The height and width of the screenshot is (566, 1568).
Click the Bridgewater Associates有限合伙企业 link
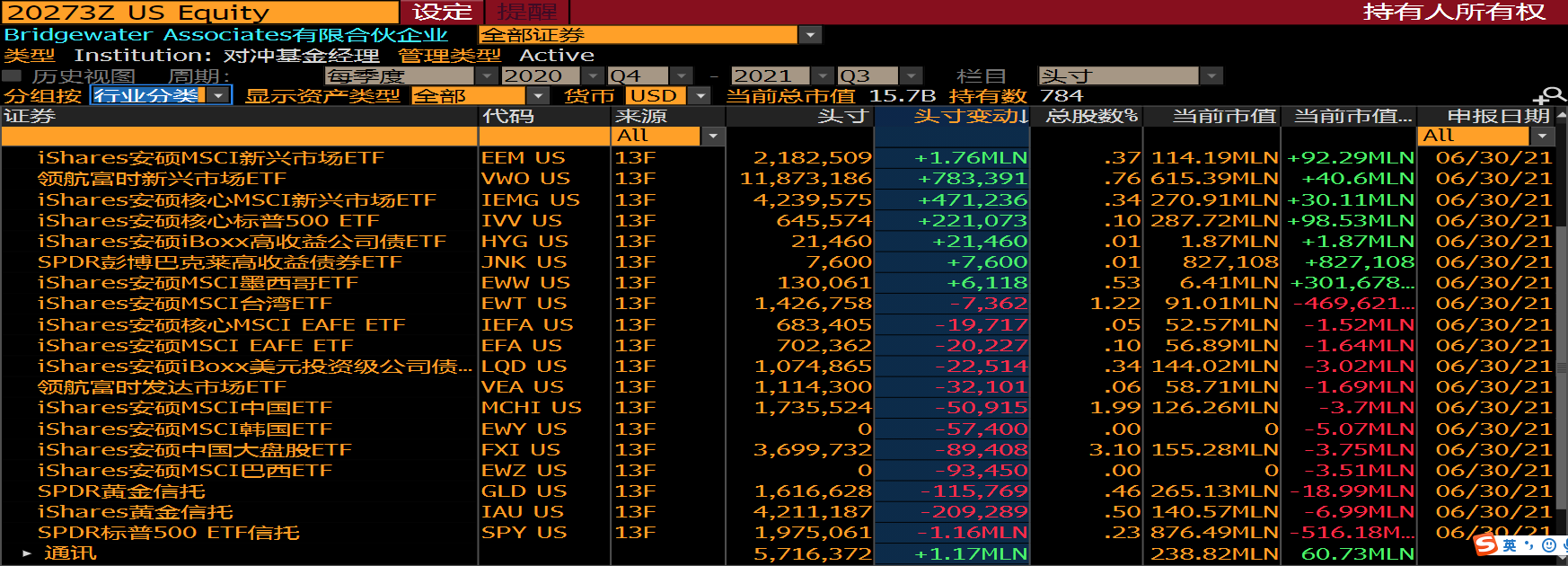pyautogui.click(x=225, y=35)
